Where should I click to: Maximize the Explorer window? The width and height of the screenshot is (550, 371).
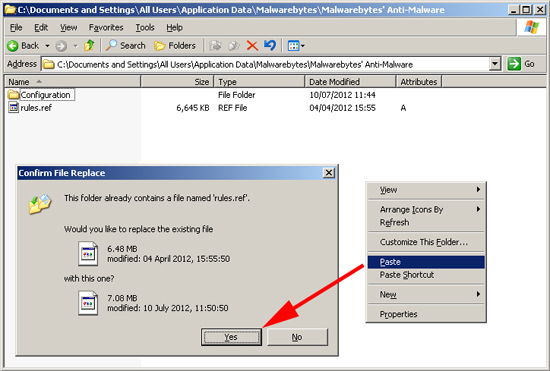point(526,9)
